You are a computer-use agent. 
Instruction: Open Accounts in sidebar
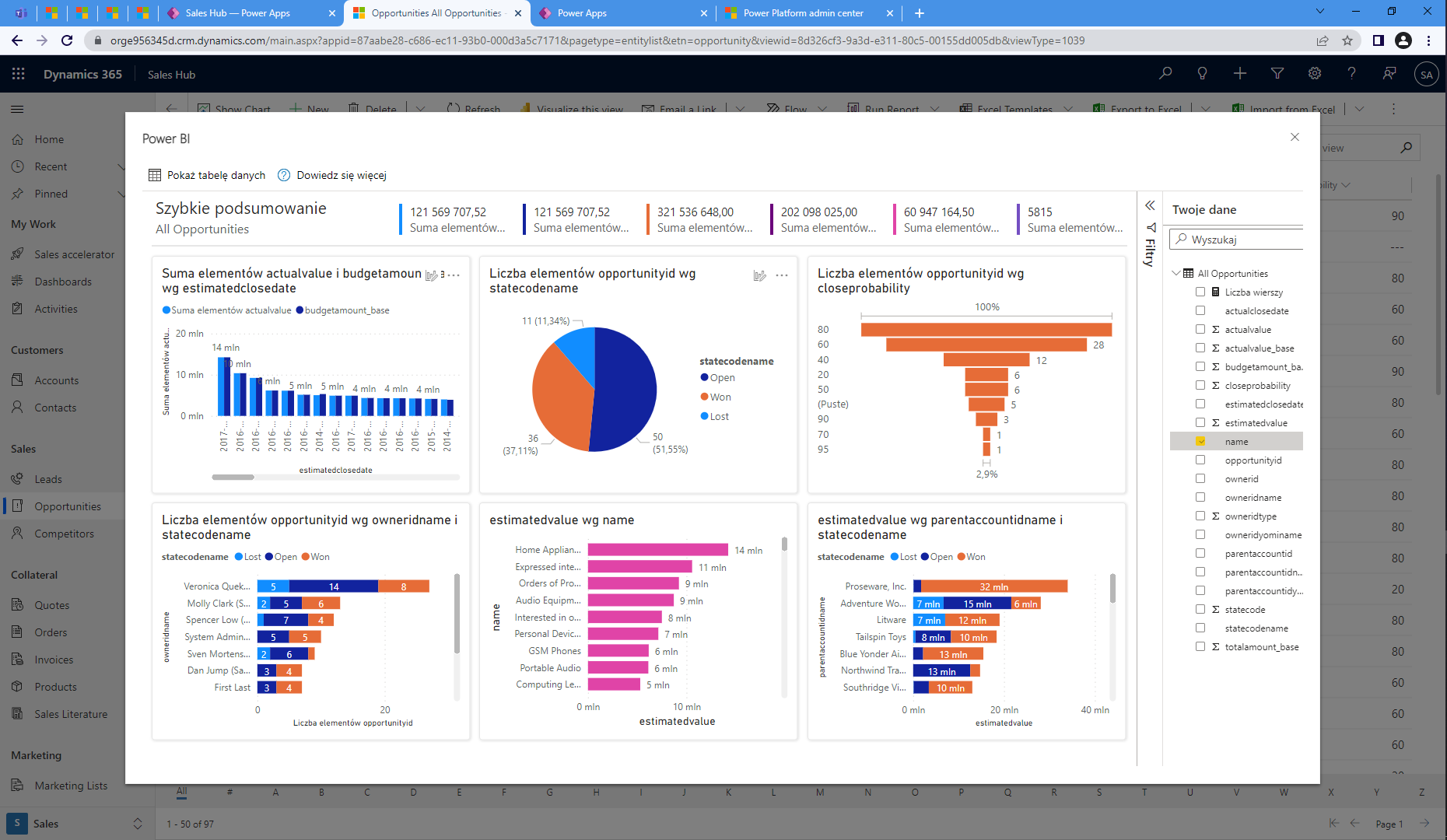56,380
